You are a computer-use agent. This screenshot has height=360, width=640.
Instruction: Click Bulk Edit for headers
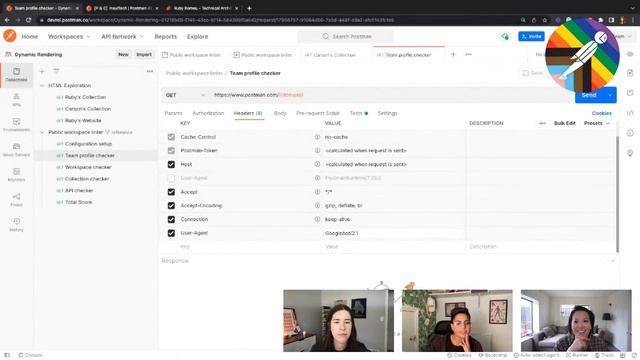[564, 123]
